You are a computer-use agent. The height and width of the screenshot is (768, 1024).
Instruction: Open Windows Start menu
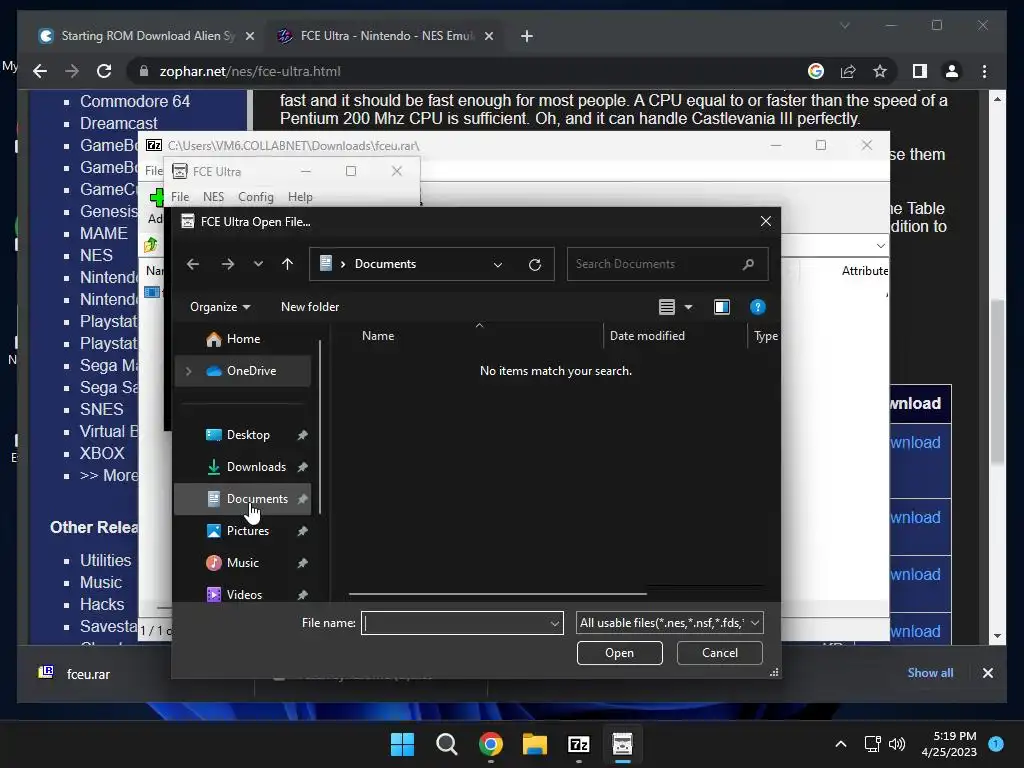point(402,744)
